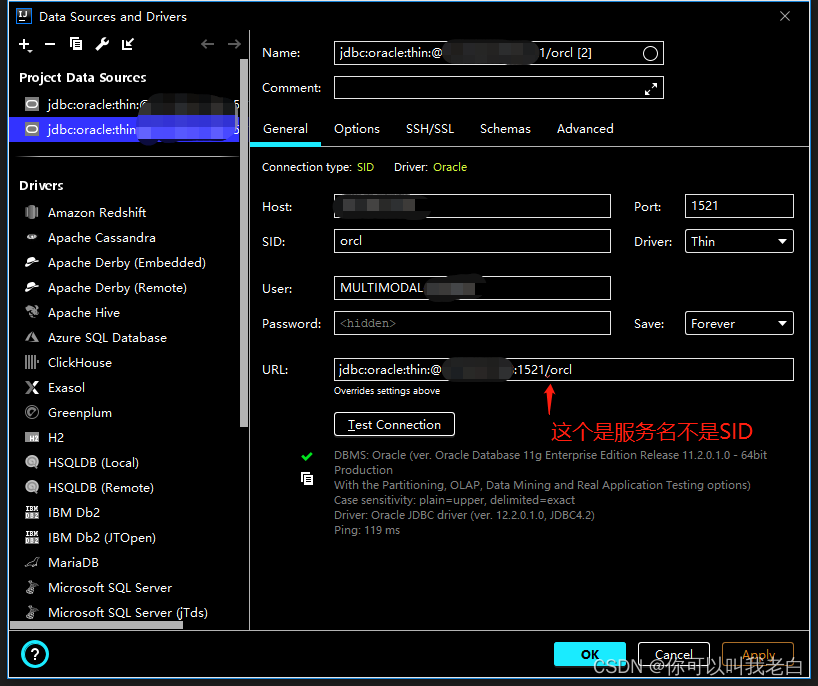This screenshot has height=686, width=818.
Task: Navigate back with left arrow
Action: tap(208, 44)
